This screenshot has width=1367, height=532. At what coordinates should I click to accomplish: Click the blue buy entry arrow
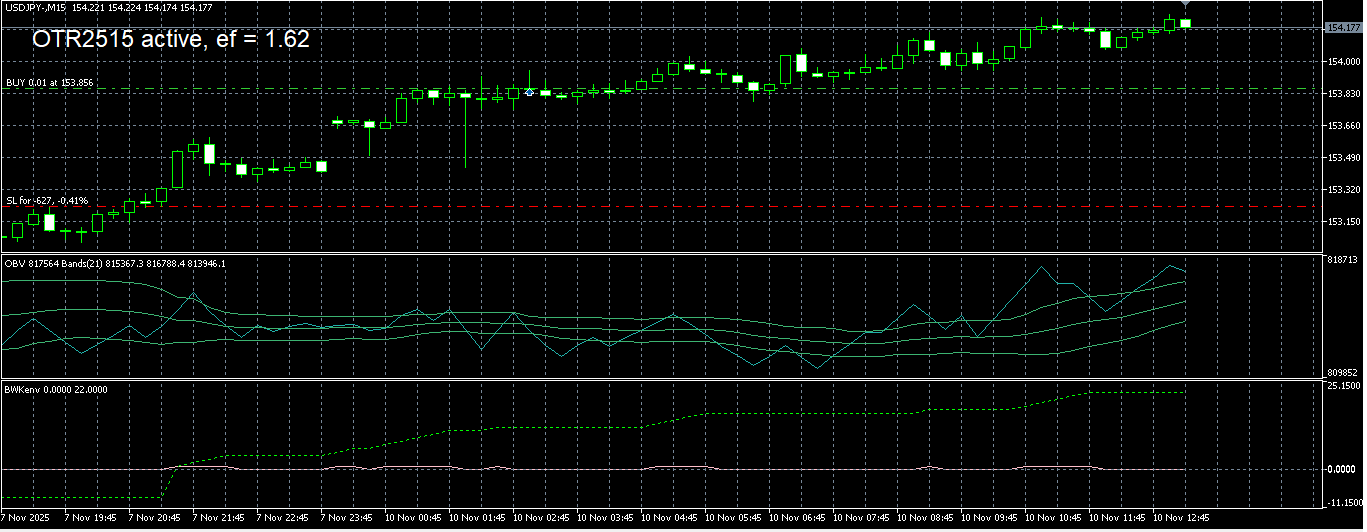(529, 91)
